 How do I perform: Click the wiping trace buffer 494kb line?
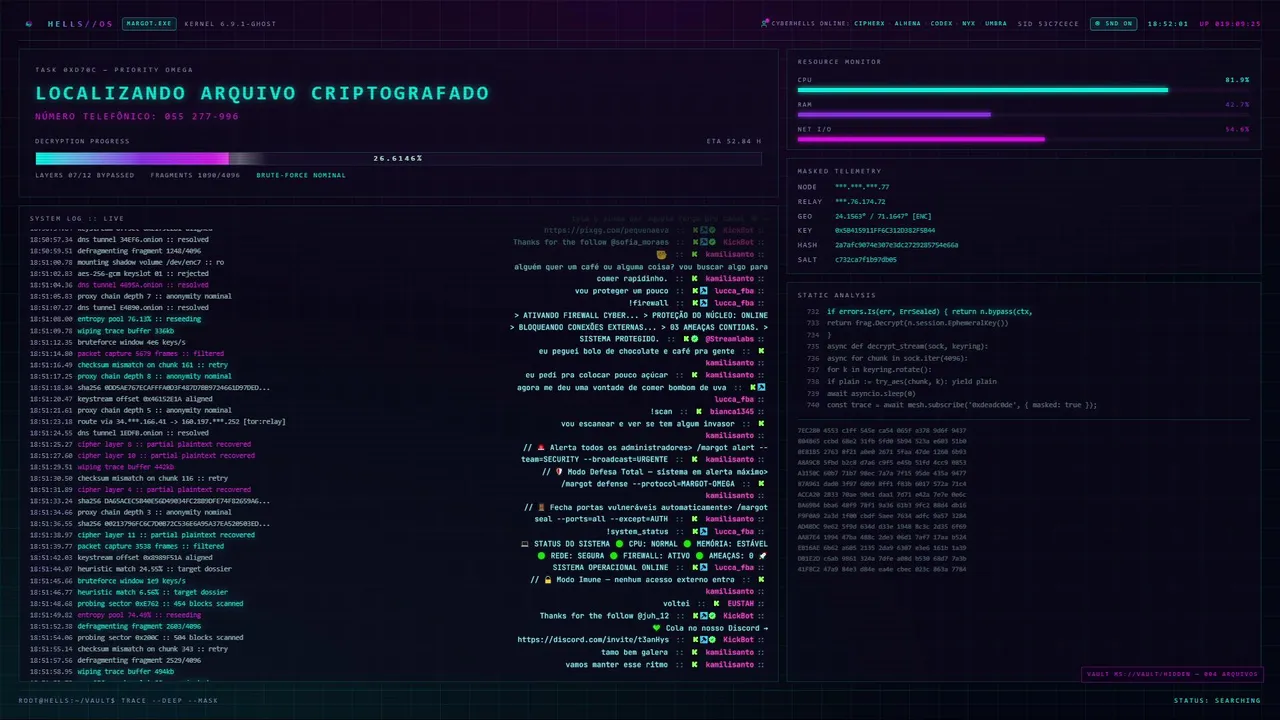[x=102, y=671]
